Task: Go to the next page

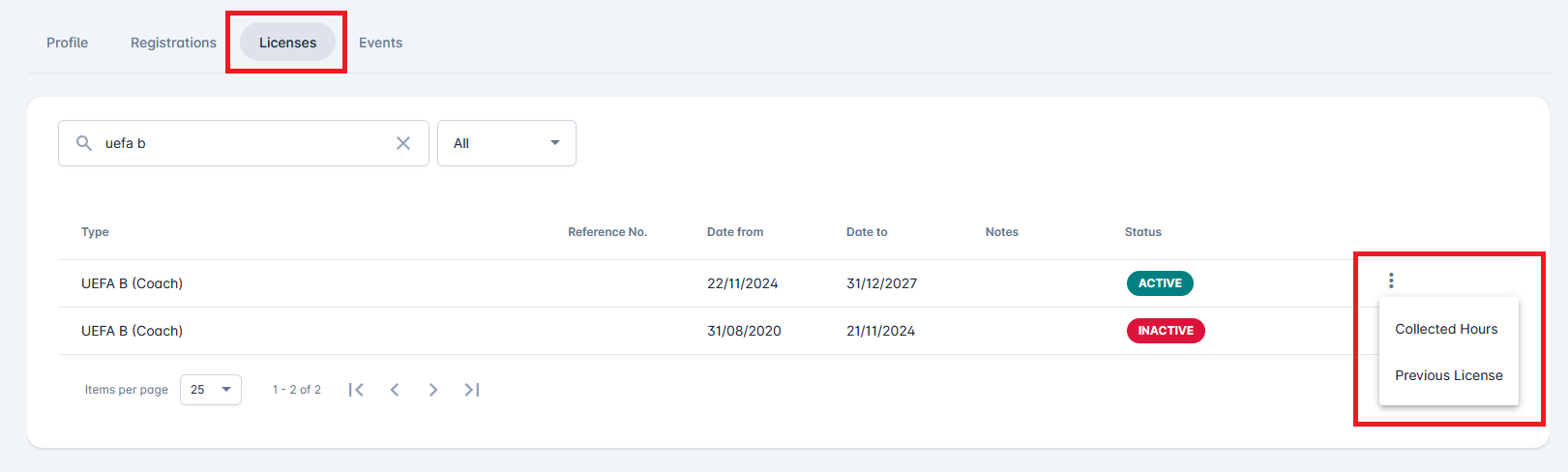Action: [433, 390]
